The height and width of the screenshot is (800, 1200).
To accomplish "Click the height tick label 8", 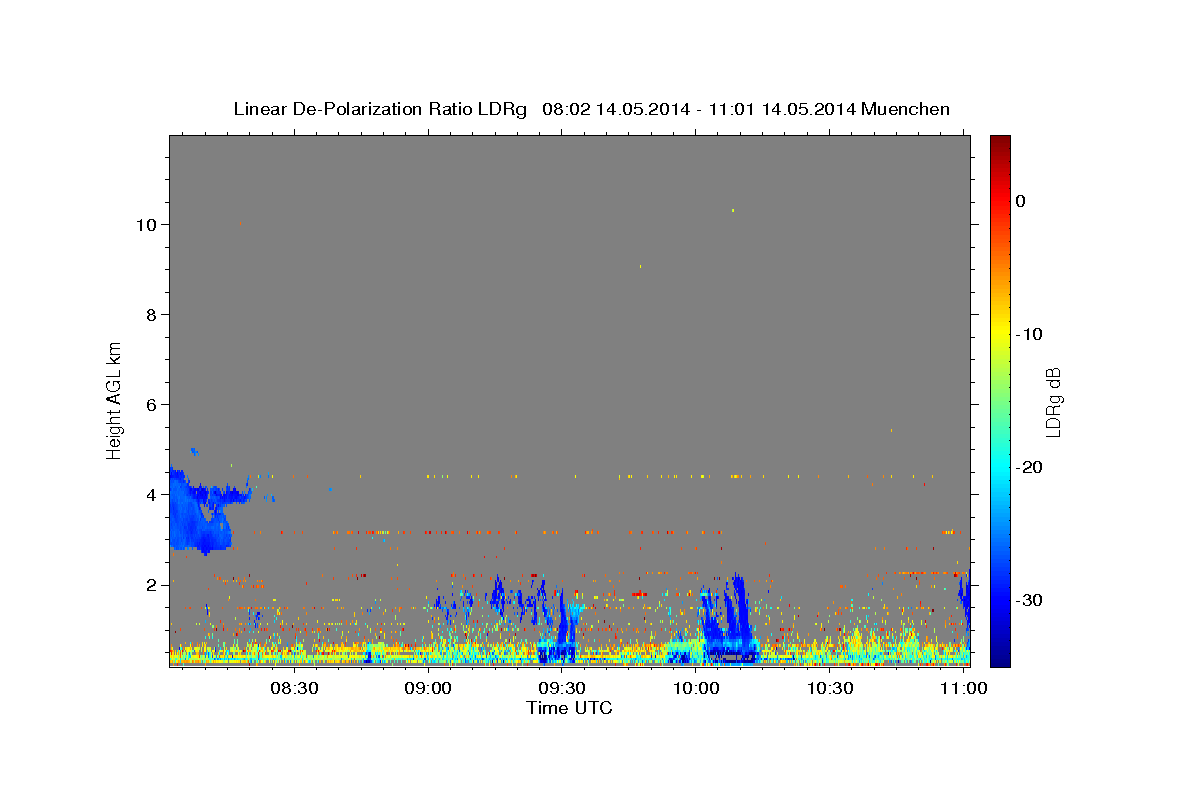I will [x=150, y=315].
